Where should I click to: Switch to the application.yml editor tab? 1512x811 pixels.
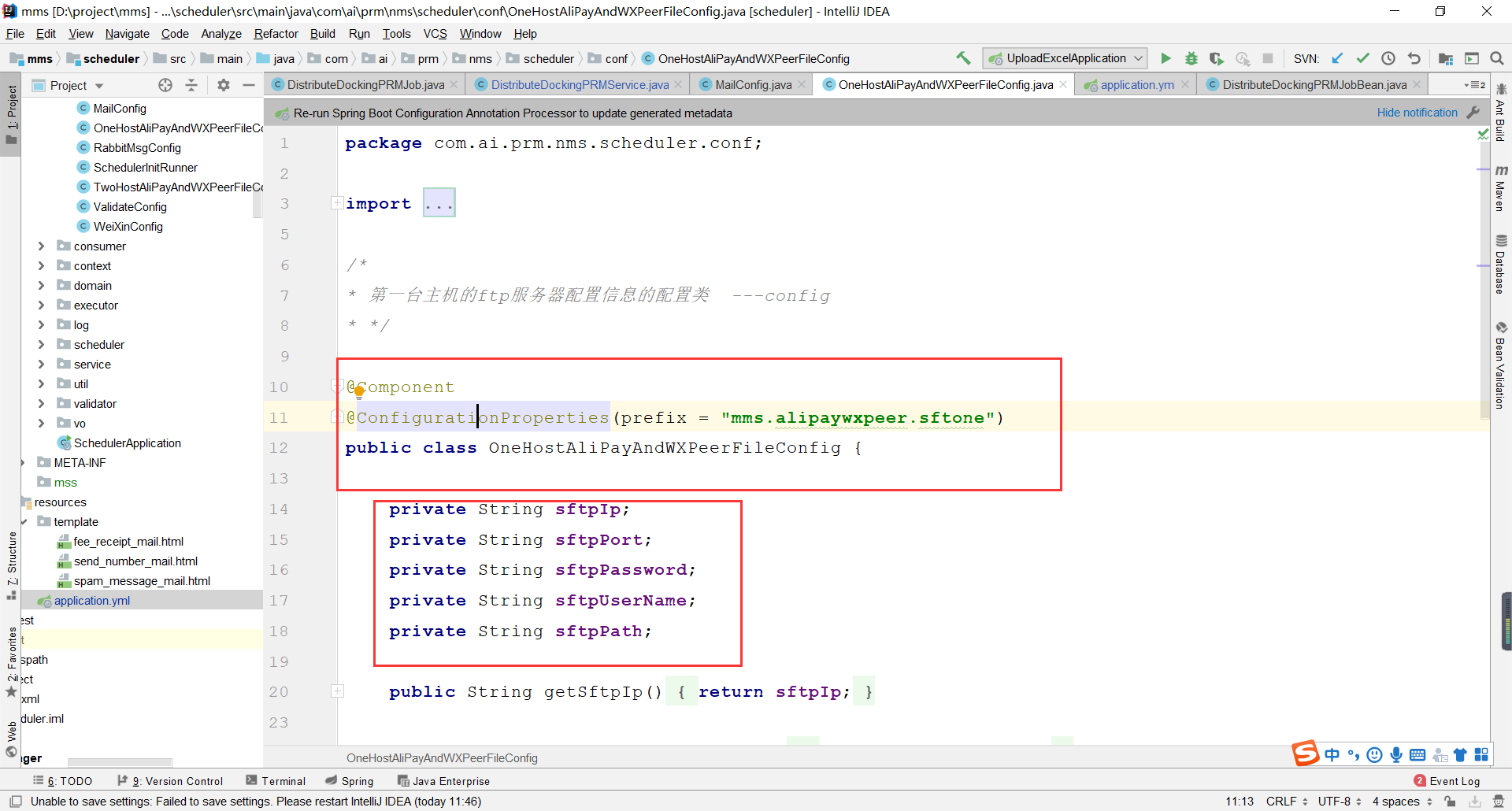[x=1136, y=85]
